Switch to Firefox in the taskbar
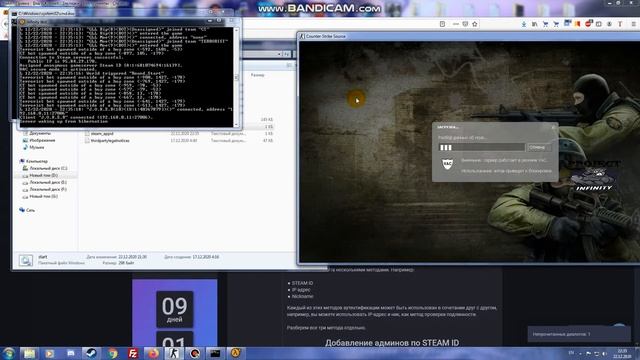The height and width of the screenshot is (360, 640). (153, 353)
